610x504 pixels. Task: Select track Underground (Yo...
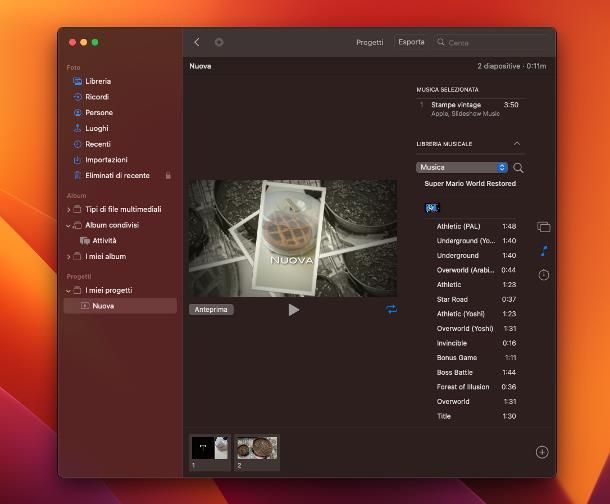(x=476, y=241)
